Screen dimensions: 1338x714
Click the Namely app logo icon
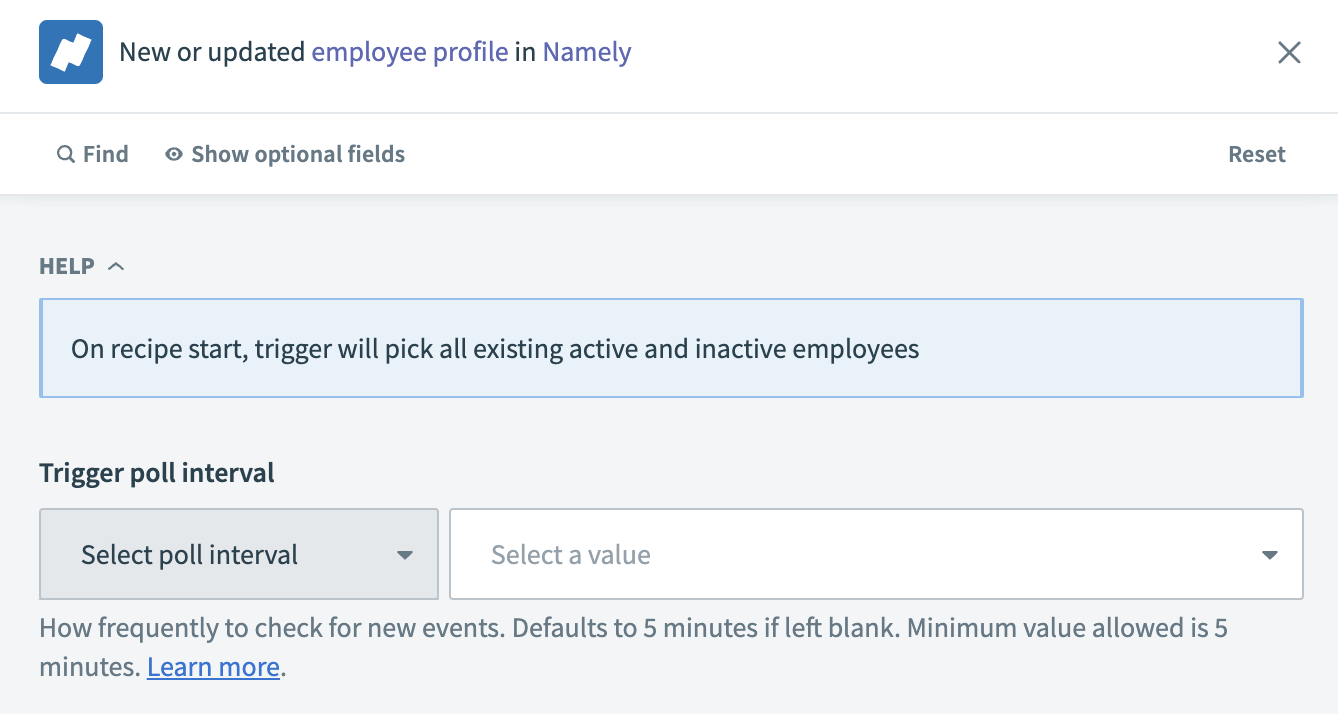coord(71,52)
